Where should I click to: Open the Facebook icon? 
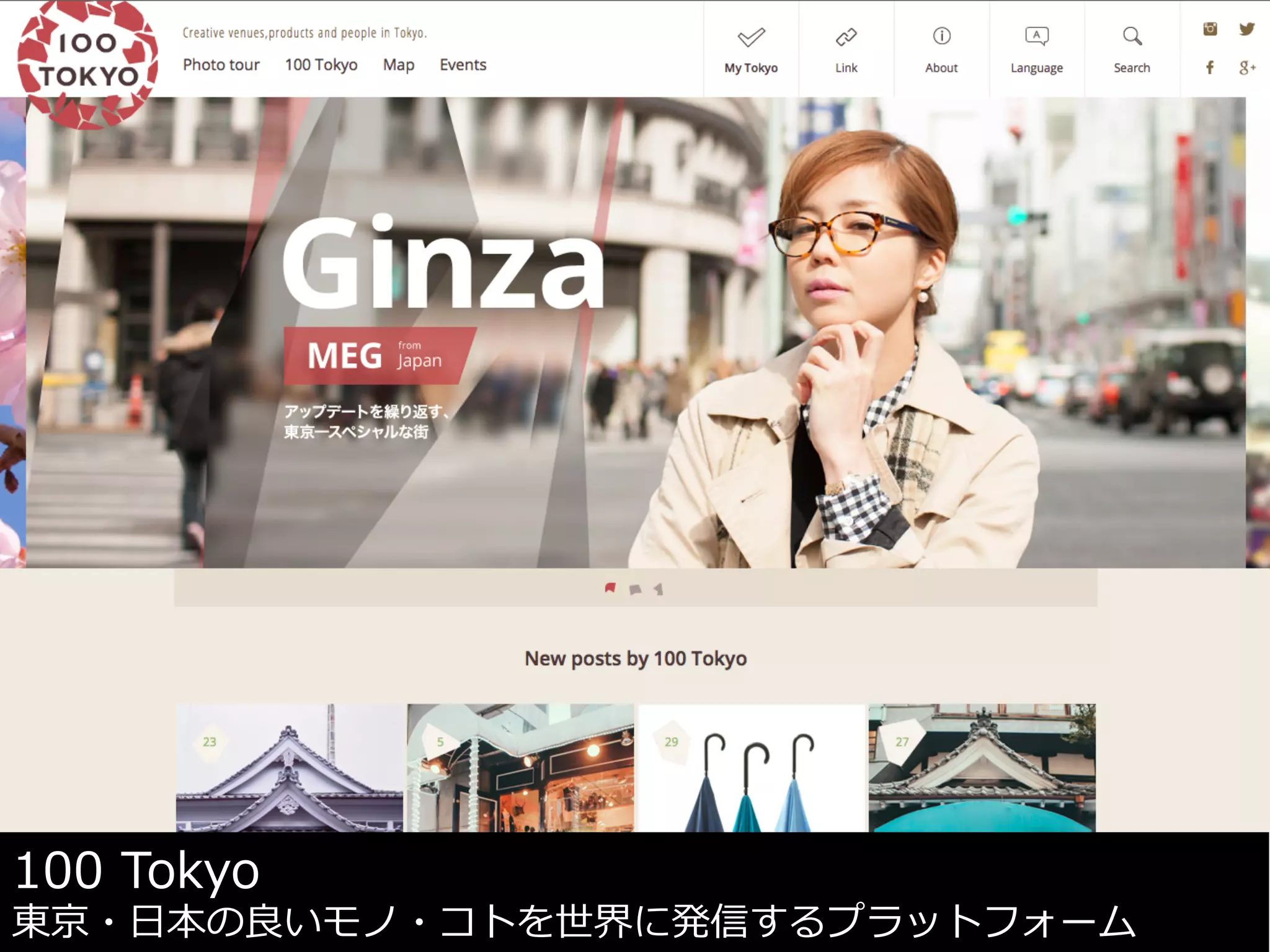point(1210,68)
